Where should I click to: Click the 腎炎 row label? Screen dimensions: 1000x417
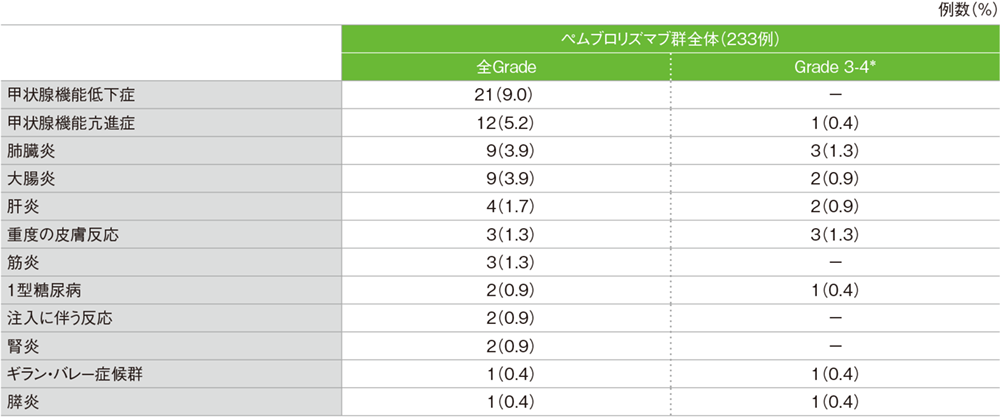click(22, 347)
